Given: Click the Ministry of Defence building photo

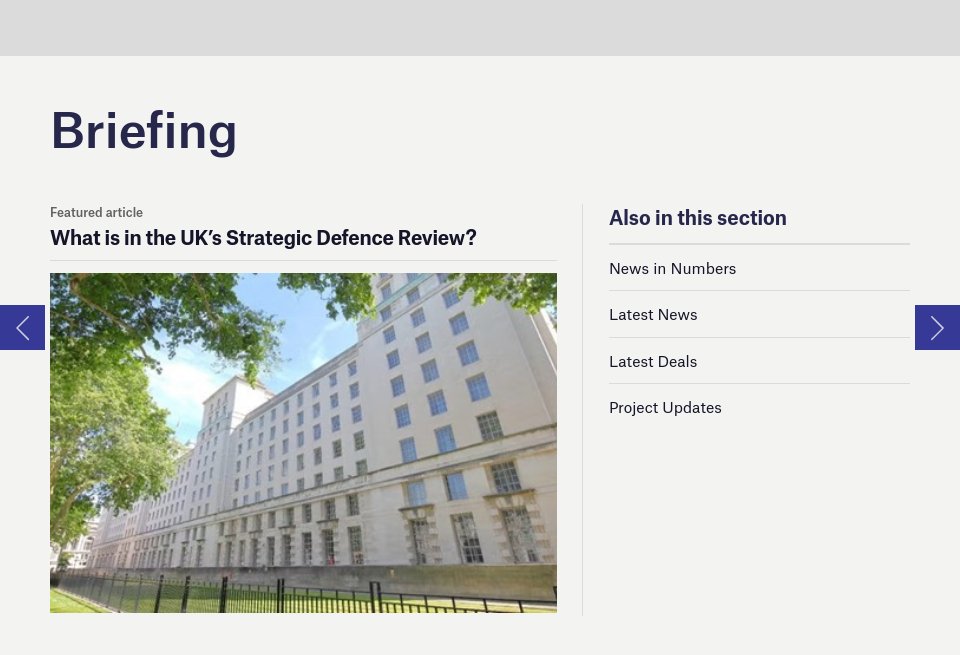Looking at the screenshot, I should click(303, 442).
